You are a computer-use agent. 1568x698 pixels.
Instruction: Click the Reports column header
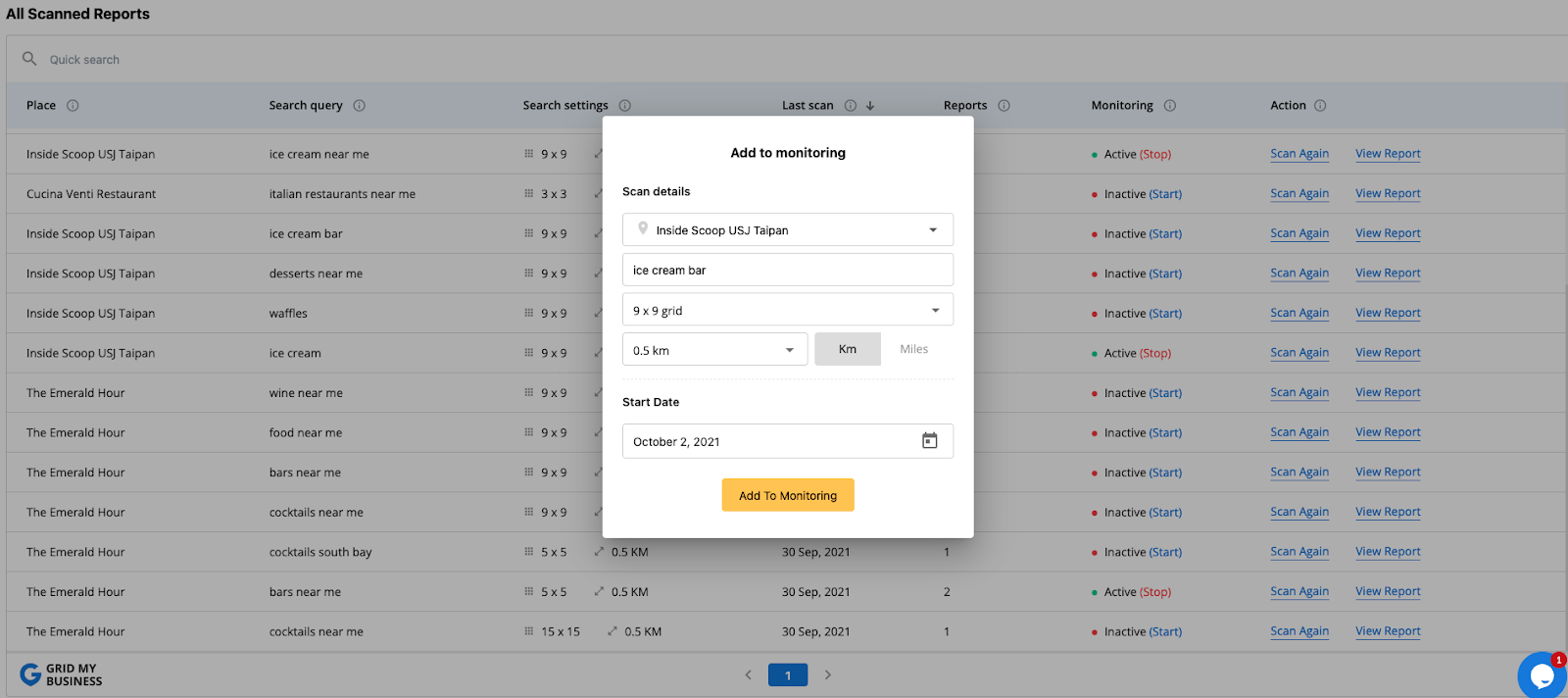[x=965, y=106]
